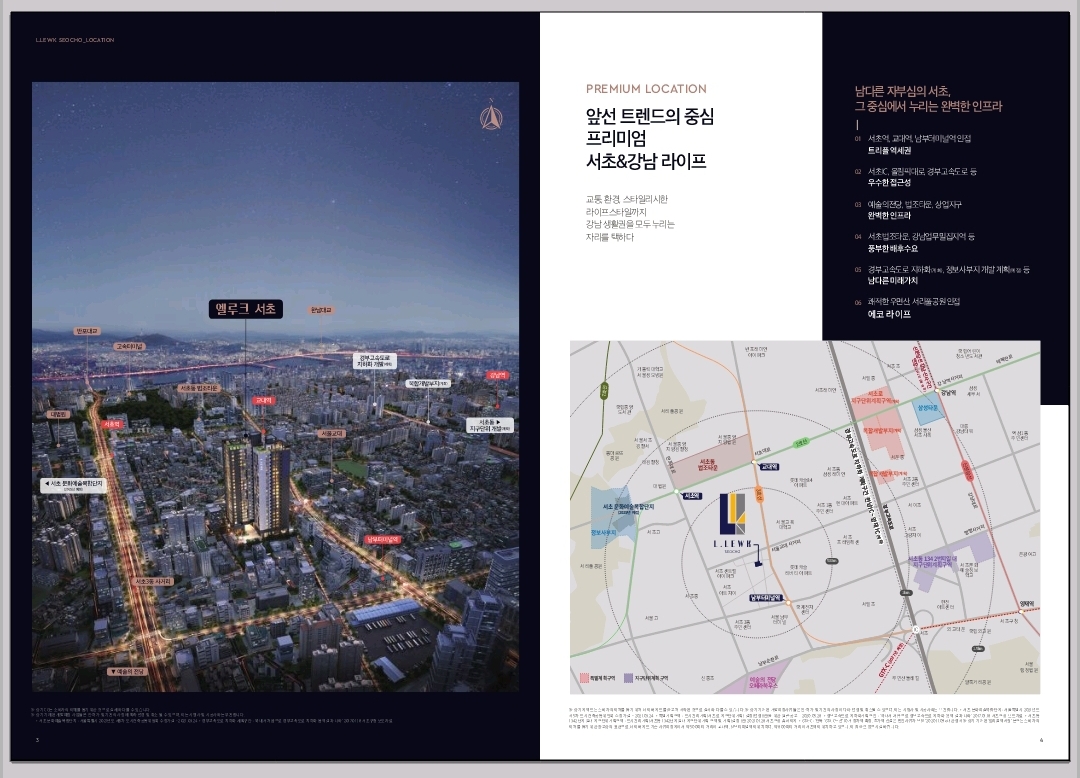This screenshot has height=778, width=1080.
Task: Click the headline line 서초&강남 라이프
Action: click(646, 162)
